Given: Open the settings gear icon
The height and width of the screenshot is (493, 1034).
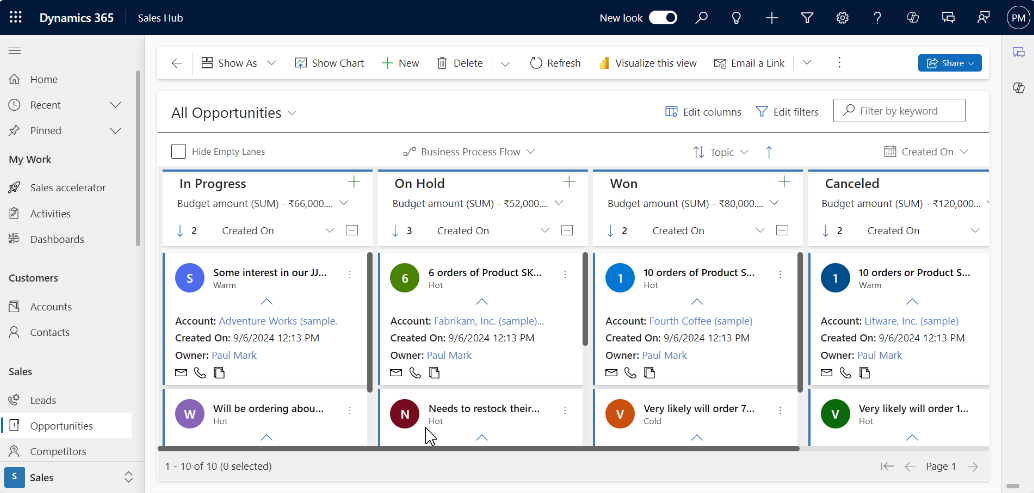Looking at the screenshot, I should [842, 18].
